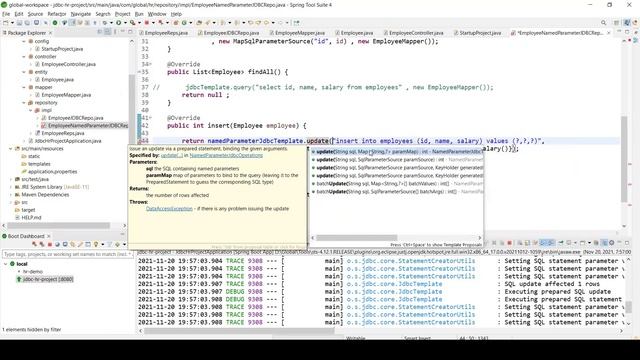Open the NamedParameterJdbcOperations link in Javadoc

(226, 155)
